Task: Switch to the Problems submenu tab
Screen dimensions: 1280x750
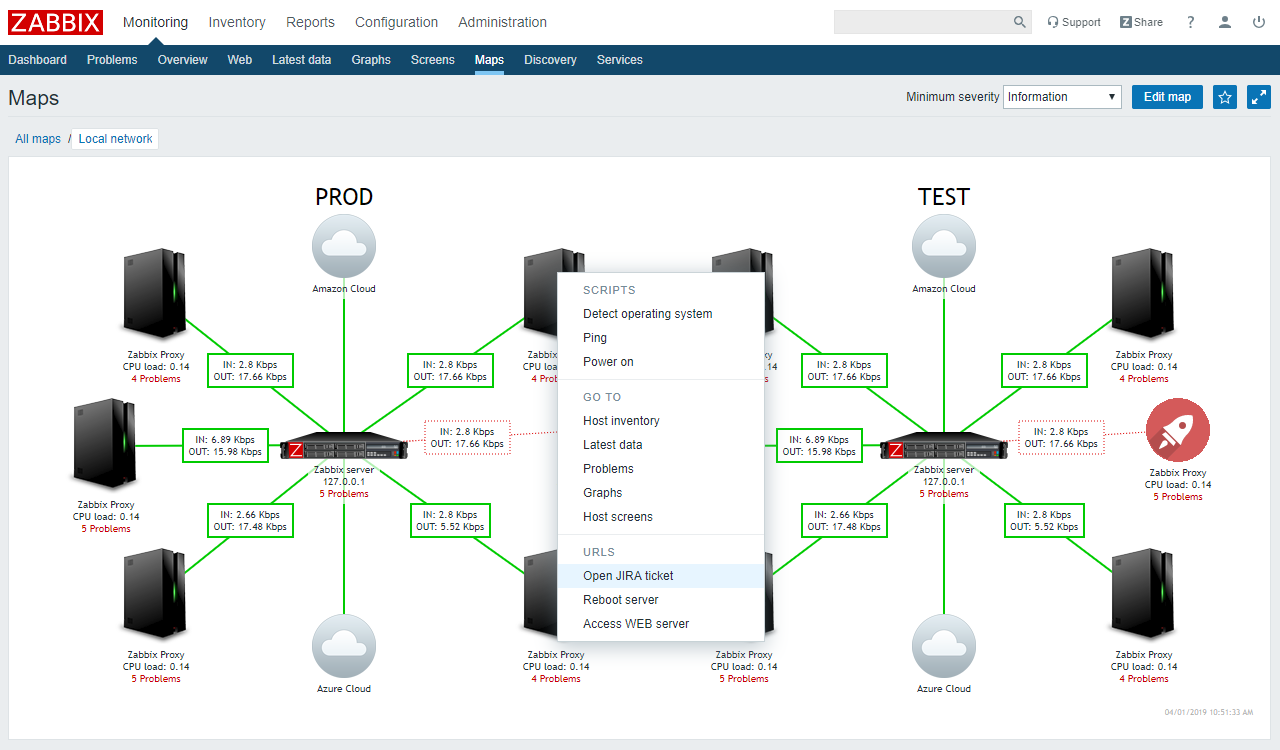Action: 112,60
